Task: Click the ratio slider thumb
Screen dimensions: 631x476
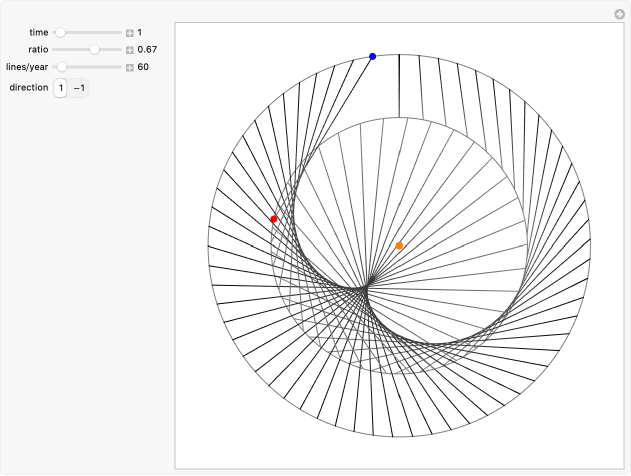Action: [94, 49]
